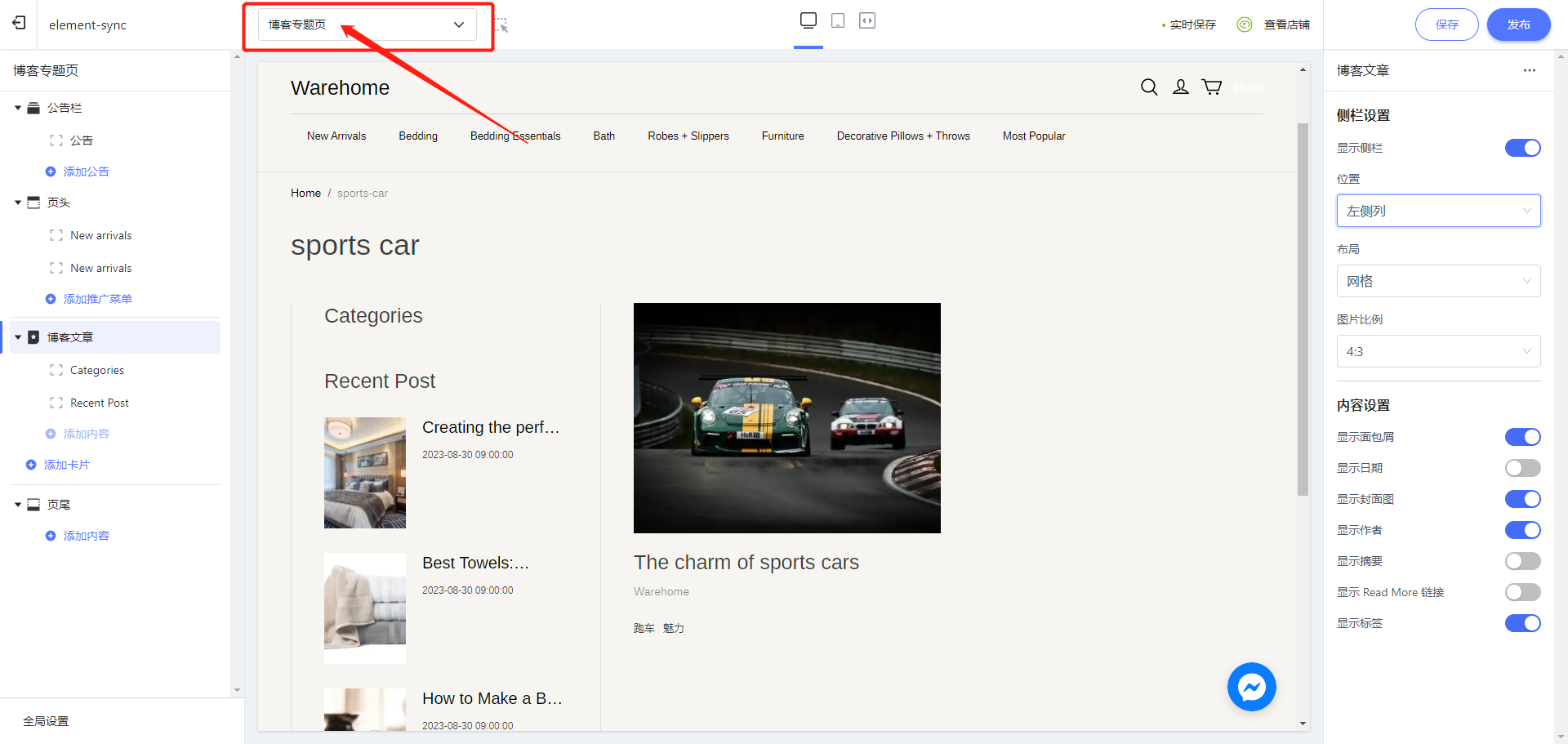
Task: Open the shopping cart icon
Action: click(x=1212, y=87)
